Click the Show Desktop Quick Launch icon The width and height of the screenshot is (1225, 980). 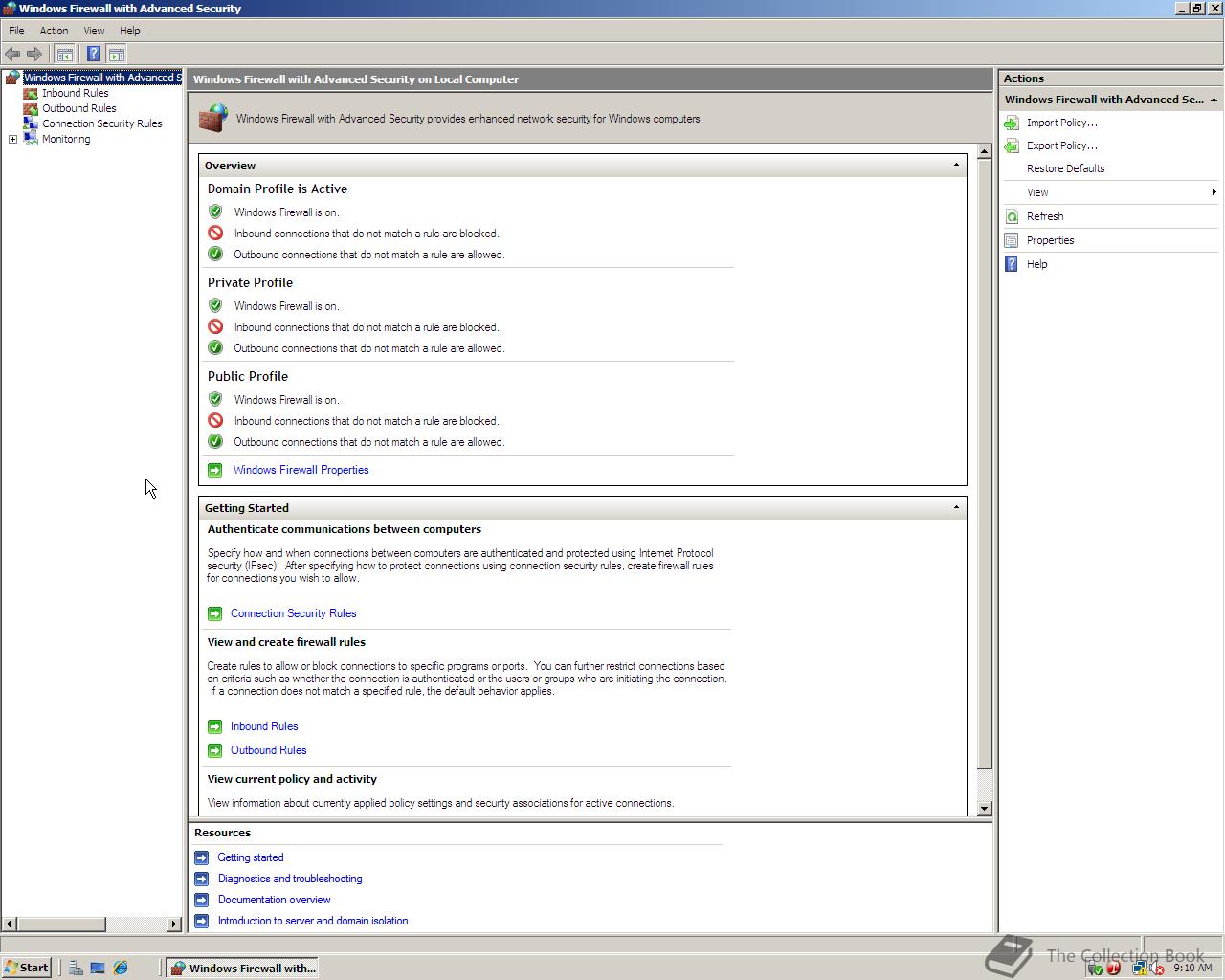pos(98,968)
